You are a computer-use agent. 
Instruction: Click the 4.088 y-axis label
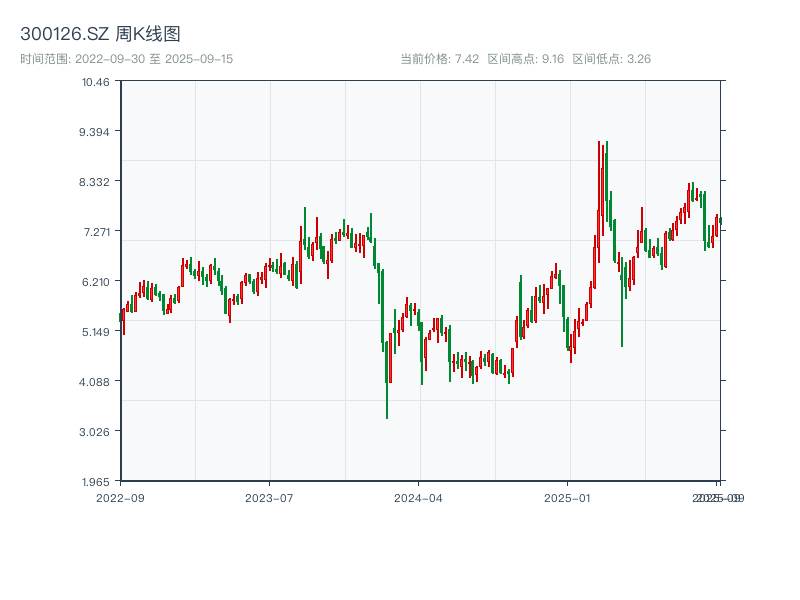pos(95,381)
